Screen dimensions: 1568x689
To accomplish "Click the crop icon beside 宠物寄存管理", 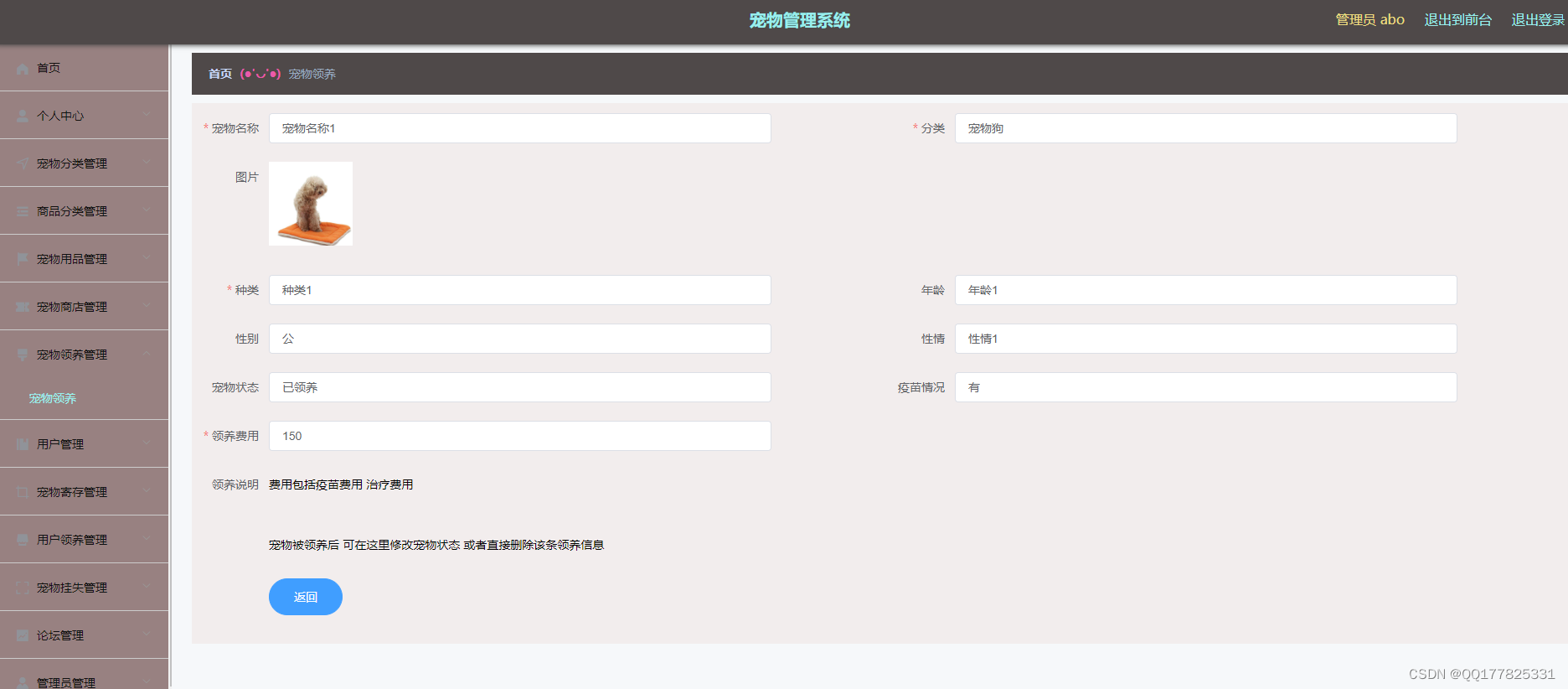I will pos(23,493).
